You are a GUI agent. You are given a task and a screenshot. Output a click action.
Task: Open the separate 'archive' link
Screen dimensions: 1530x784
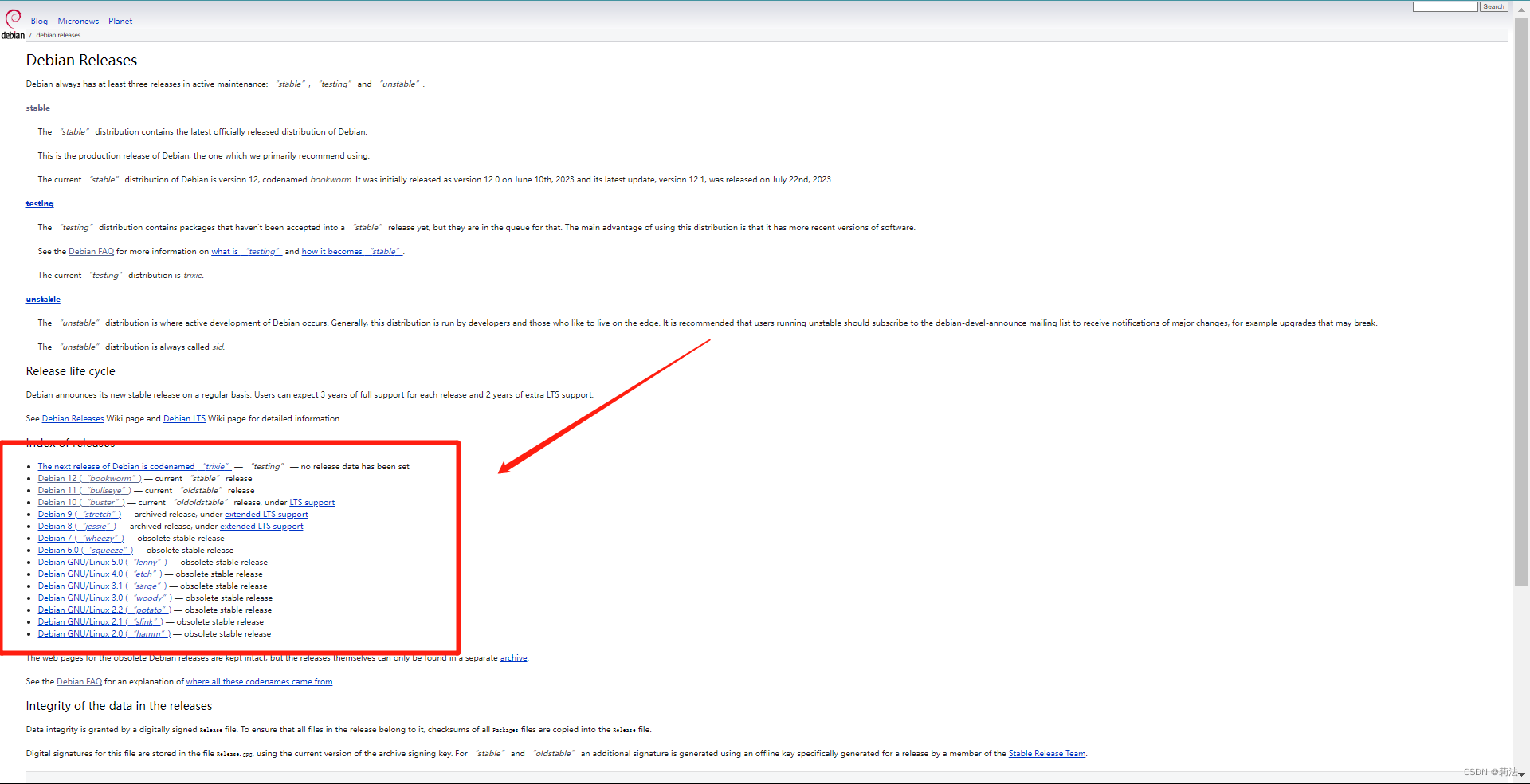click(x=513, y=658)
